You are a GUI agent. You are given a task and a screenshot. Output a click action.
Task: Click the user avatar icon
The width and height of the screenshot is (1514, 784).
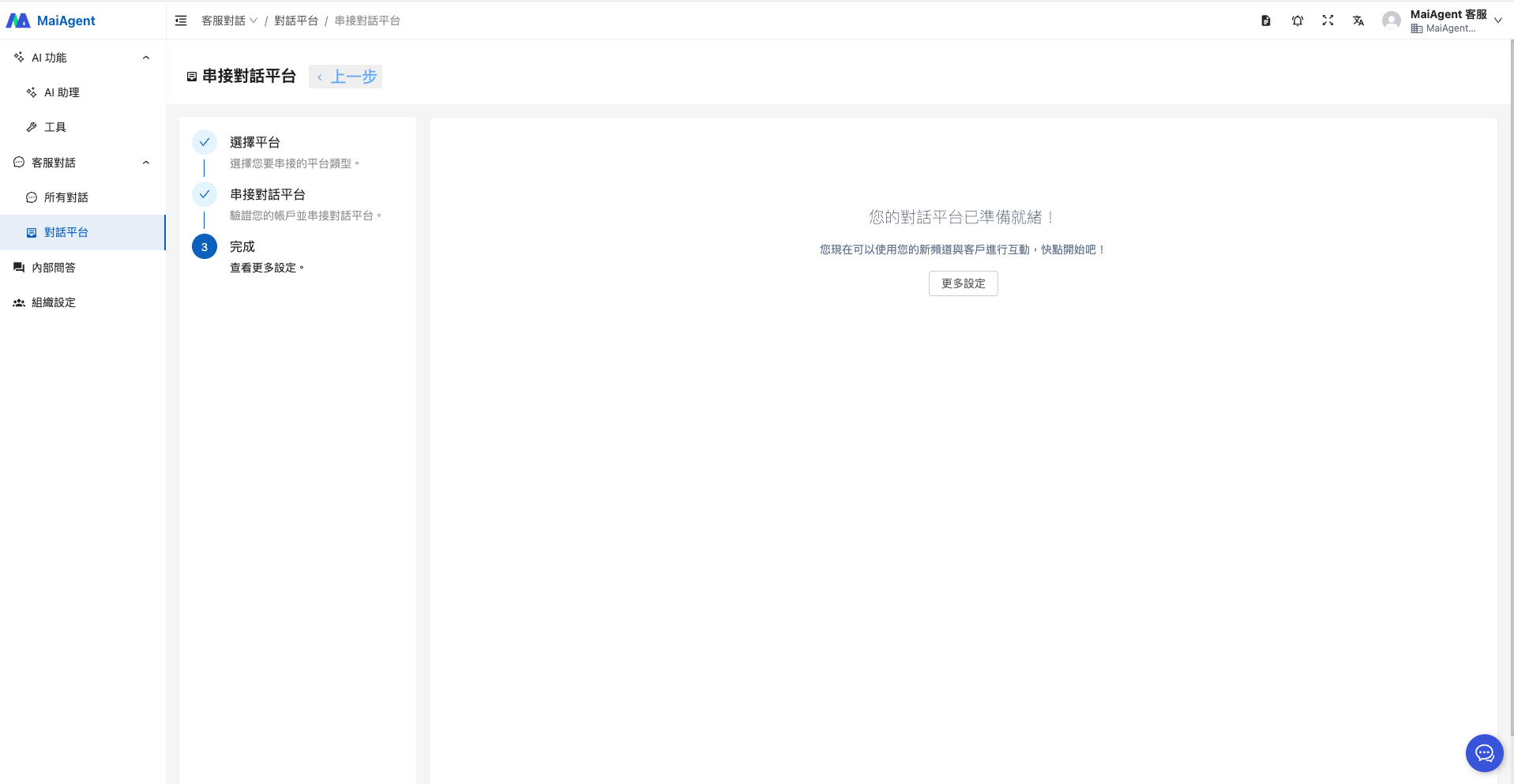[1391, 21]
